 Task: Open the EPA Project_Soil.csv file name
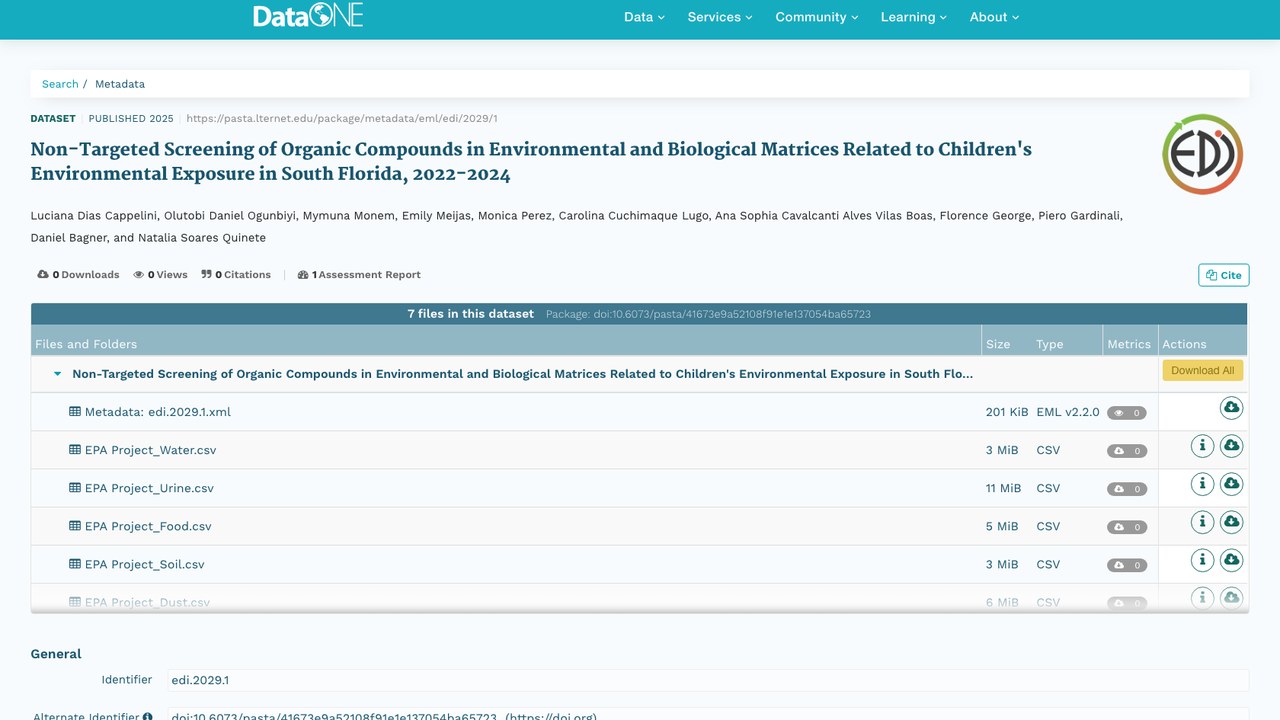click(x=145, y=564)
